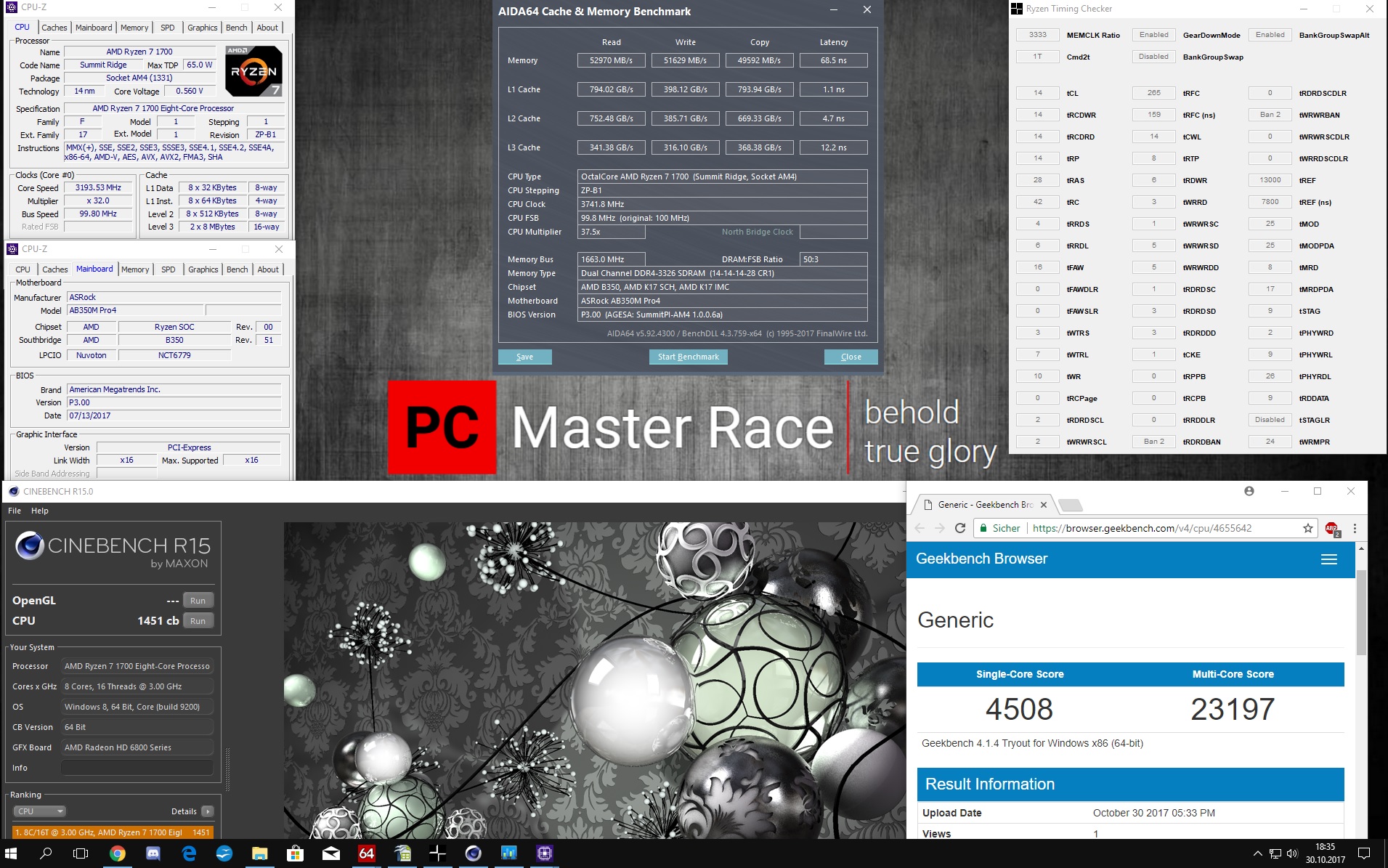Image resolution: width=1388 pixels, height=868 pixels.
Task: Open Mainboard tab in top CPU-Z window
Action: coord(94,28)
